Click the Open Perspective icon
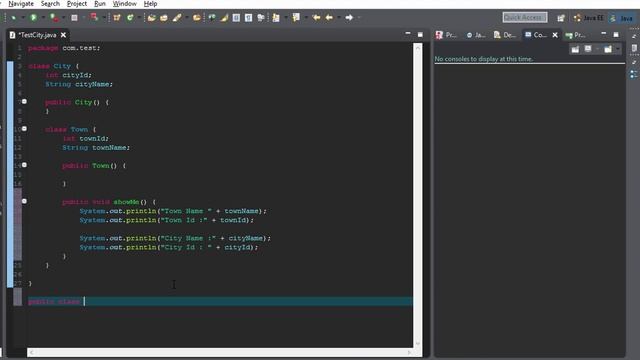Screen dimensions: 640x360 pyautogui.click(x=561, y=18)
